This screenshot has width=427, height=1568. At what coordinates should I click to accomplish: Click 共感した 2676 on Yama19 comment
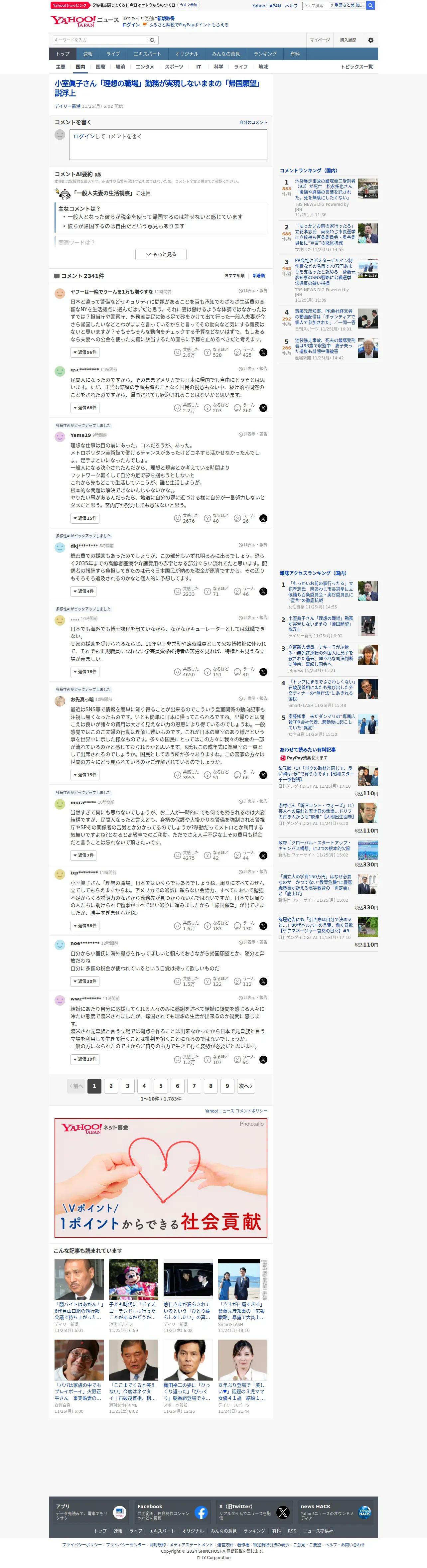click(177, 519)
